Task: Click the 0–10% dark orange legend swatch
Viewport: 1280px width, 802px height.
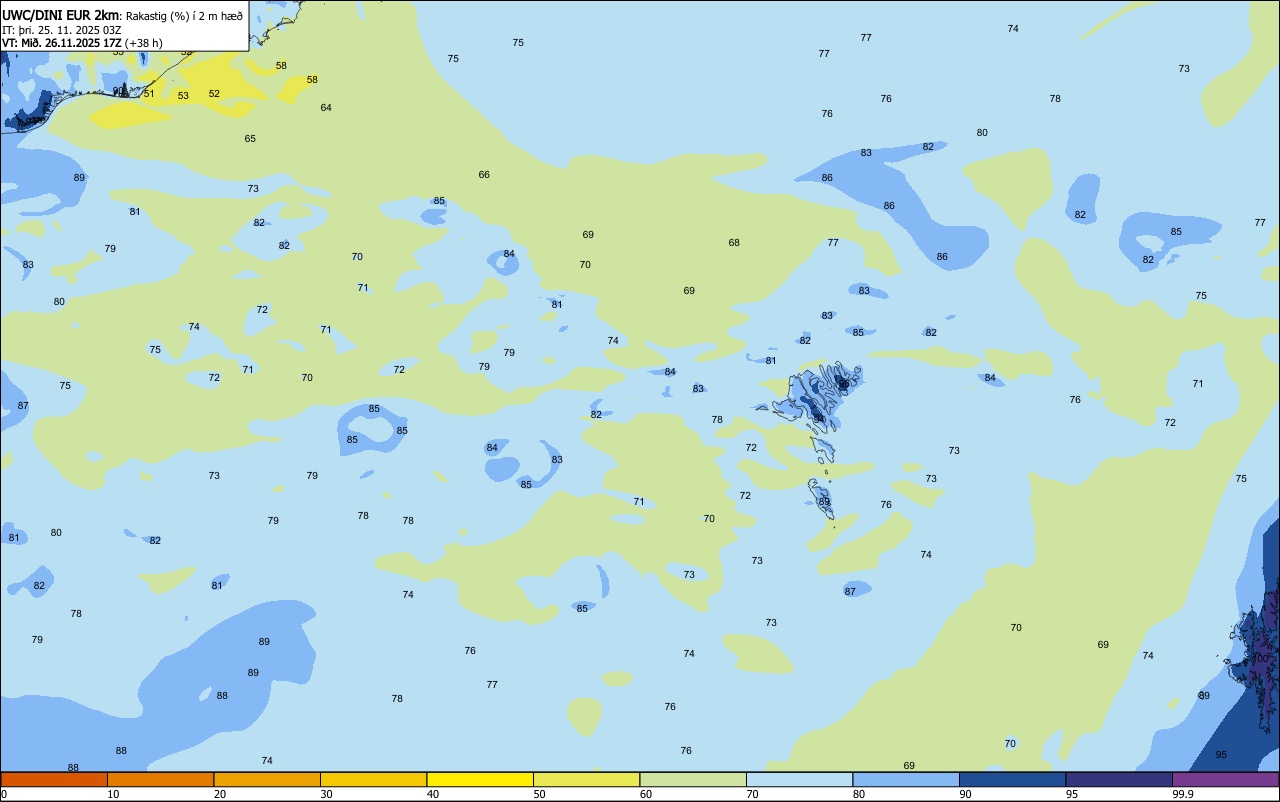Action: (54, 779)
